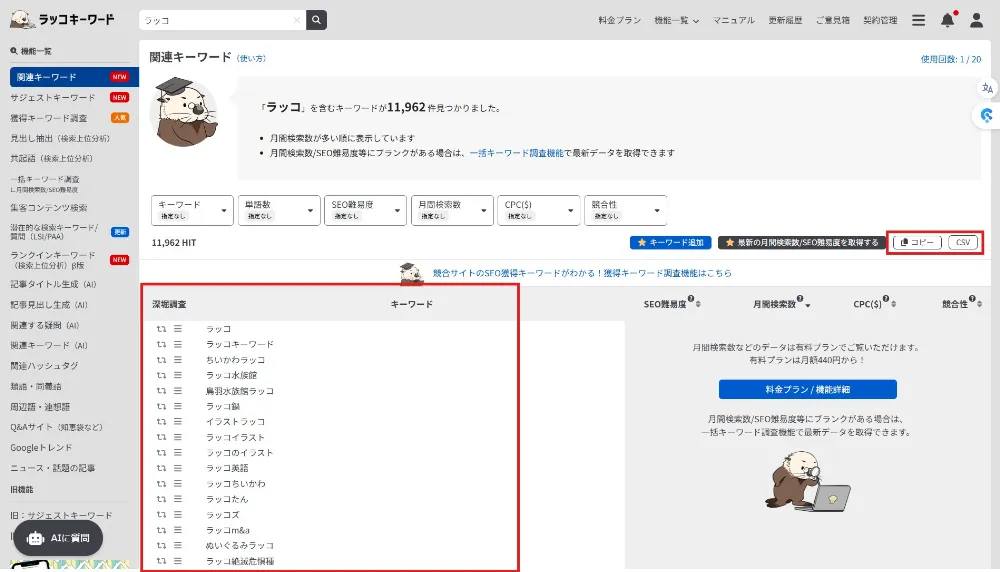Click deep-dive icon for イラストラッコ row
1000x572 pixels.
[161, 422]
